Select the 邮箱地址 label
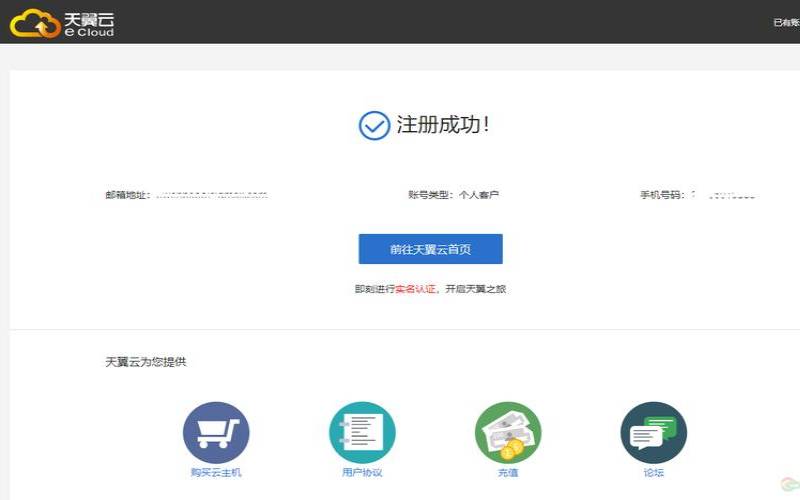 128,195
